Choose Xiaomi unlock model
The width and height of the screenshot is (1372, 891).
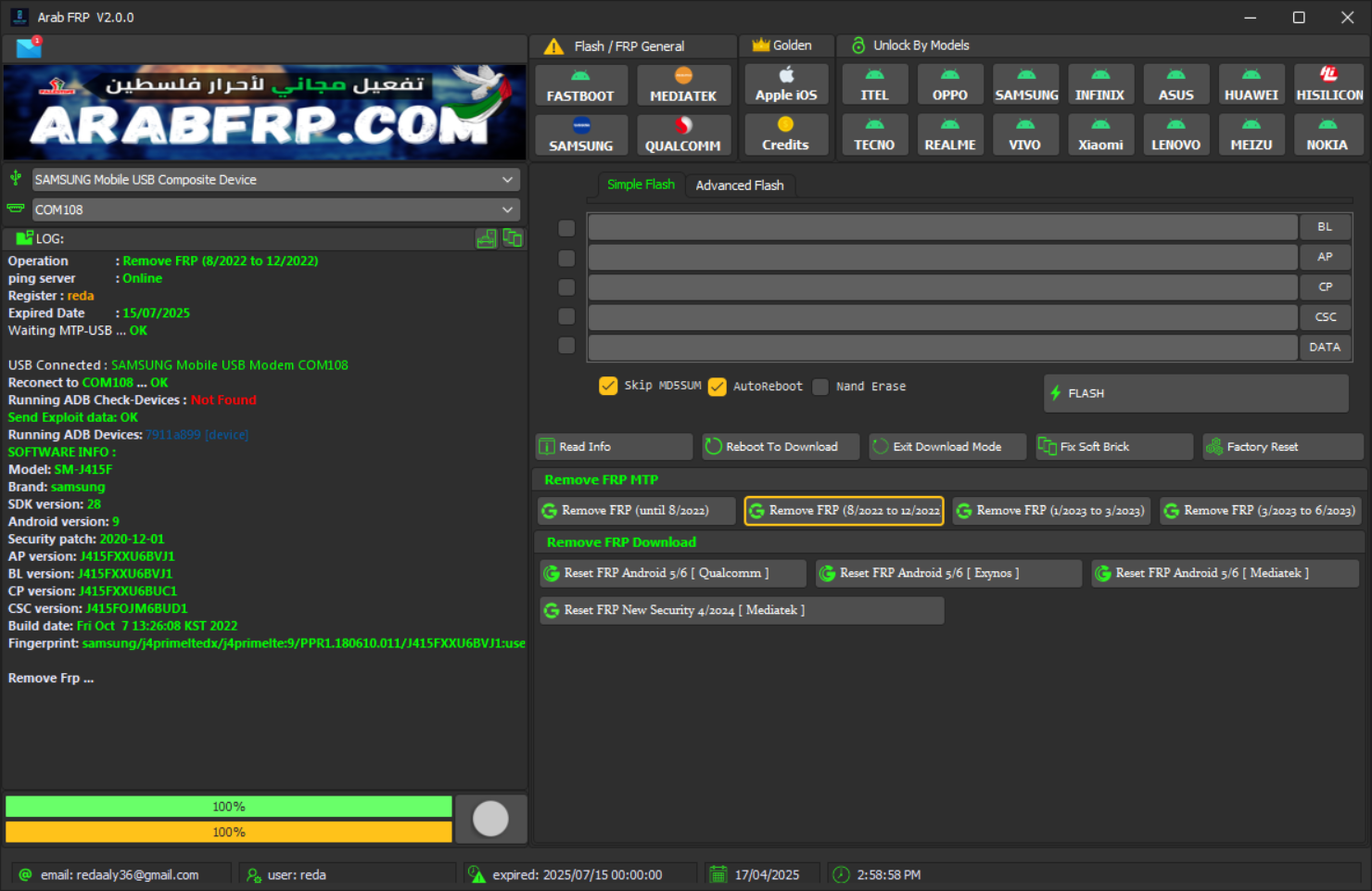[1100, 134]
